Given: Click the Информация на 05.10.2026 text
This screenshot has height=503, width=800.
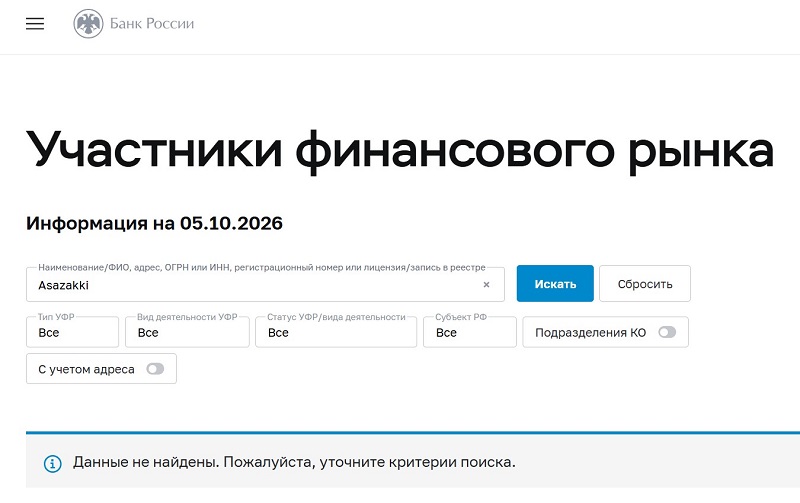Looking at the screenshot, I should (154, 223).
